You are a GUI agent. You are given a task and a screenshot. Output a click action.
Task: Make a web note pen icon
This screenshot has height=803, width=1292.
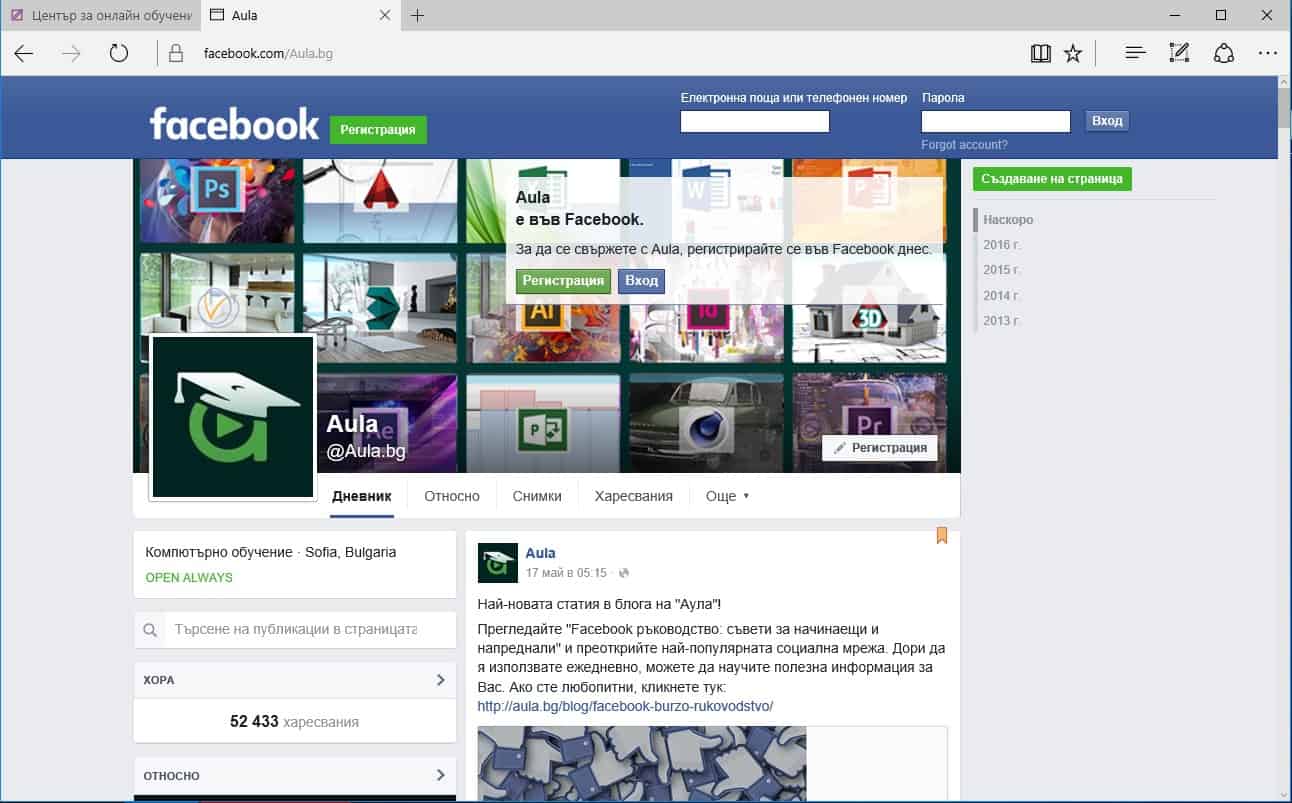point(1179,54)
